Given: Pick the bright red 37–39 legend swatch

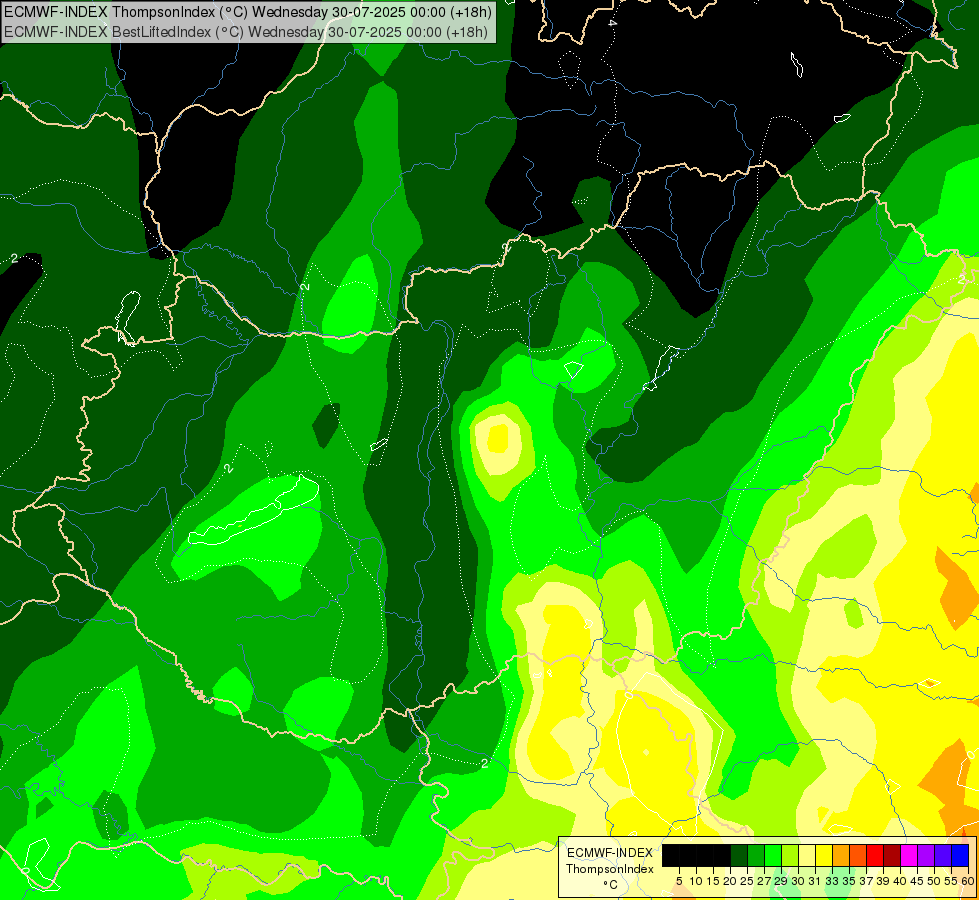Looking at the screenshot, I should pyautogui.click(x=875, y=855).
